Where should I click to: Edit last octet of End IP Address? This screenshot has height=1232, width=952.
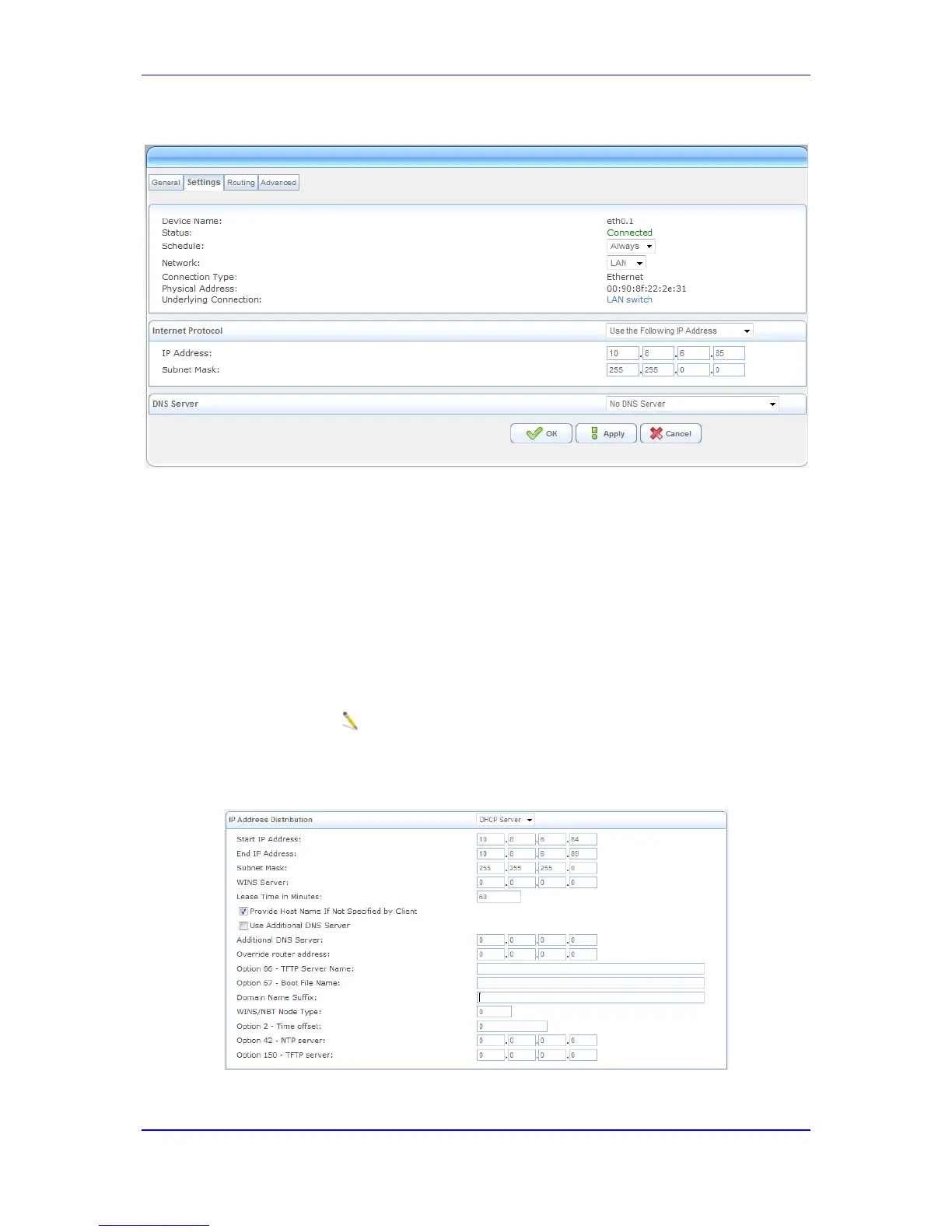coord(583,854)
